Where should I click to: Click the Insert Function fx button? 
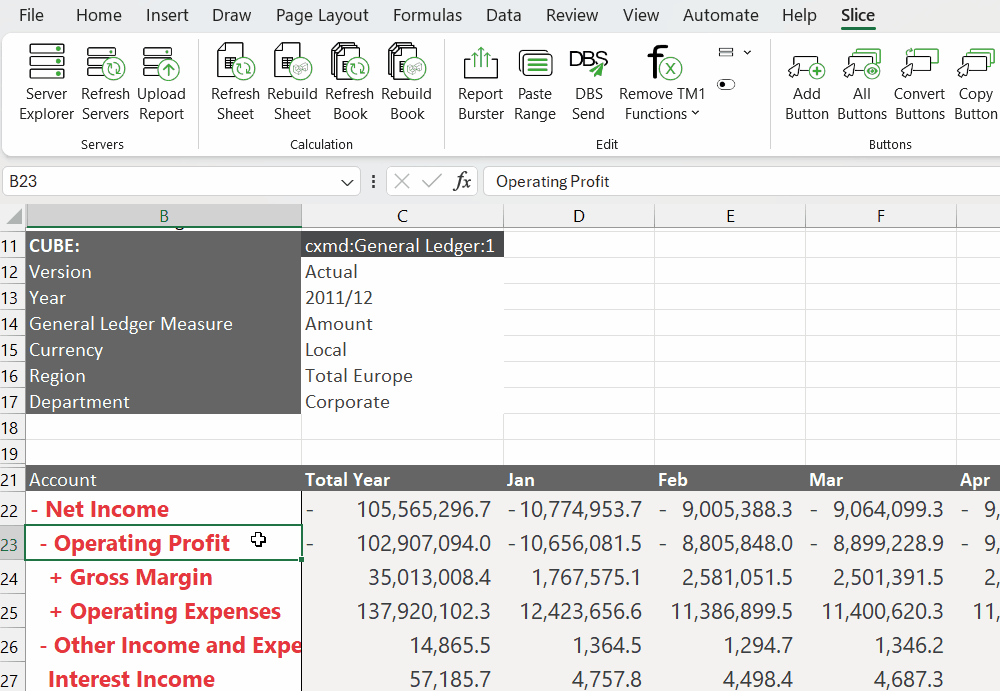tap(462, 182)
